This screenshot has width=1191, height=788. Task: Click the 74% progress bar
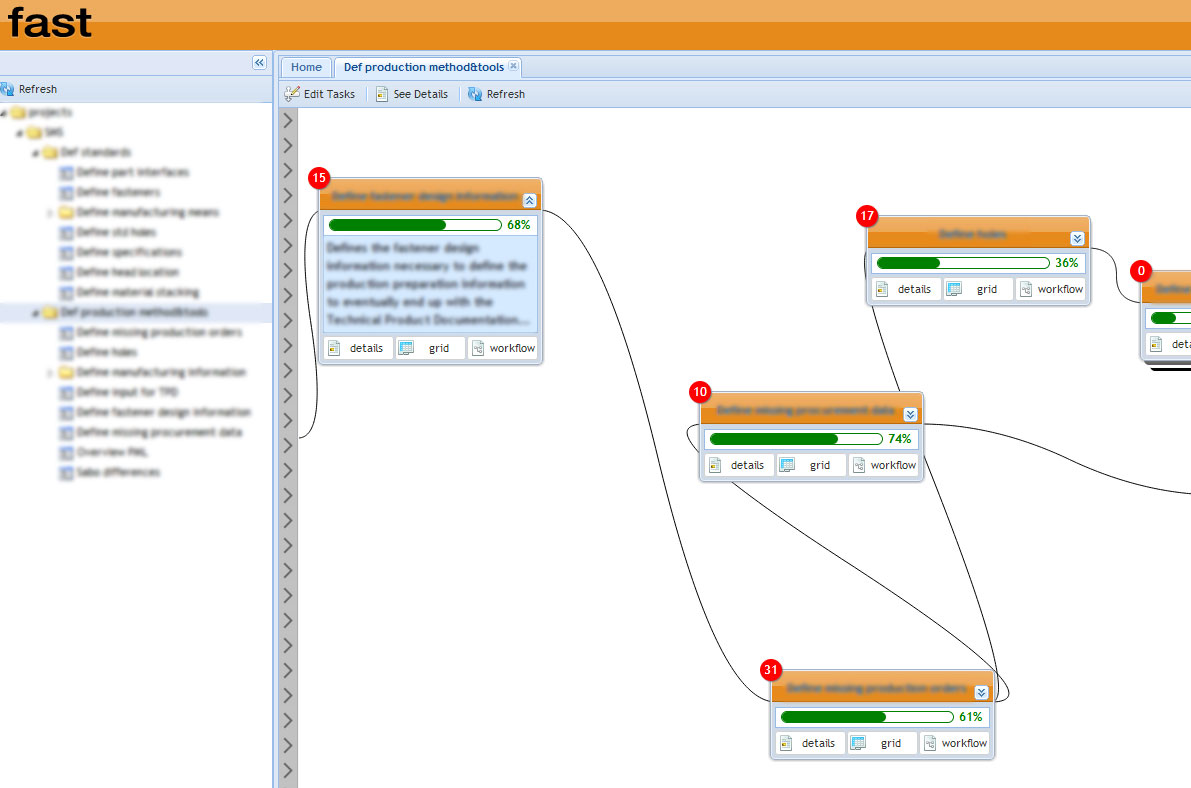tap(795, 439)
